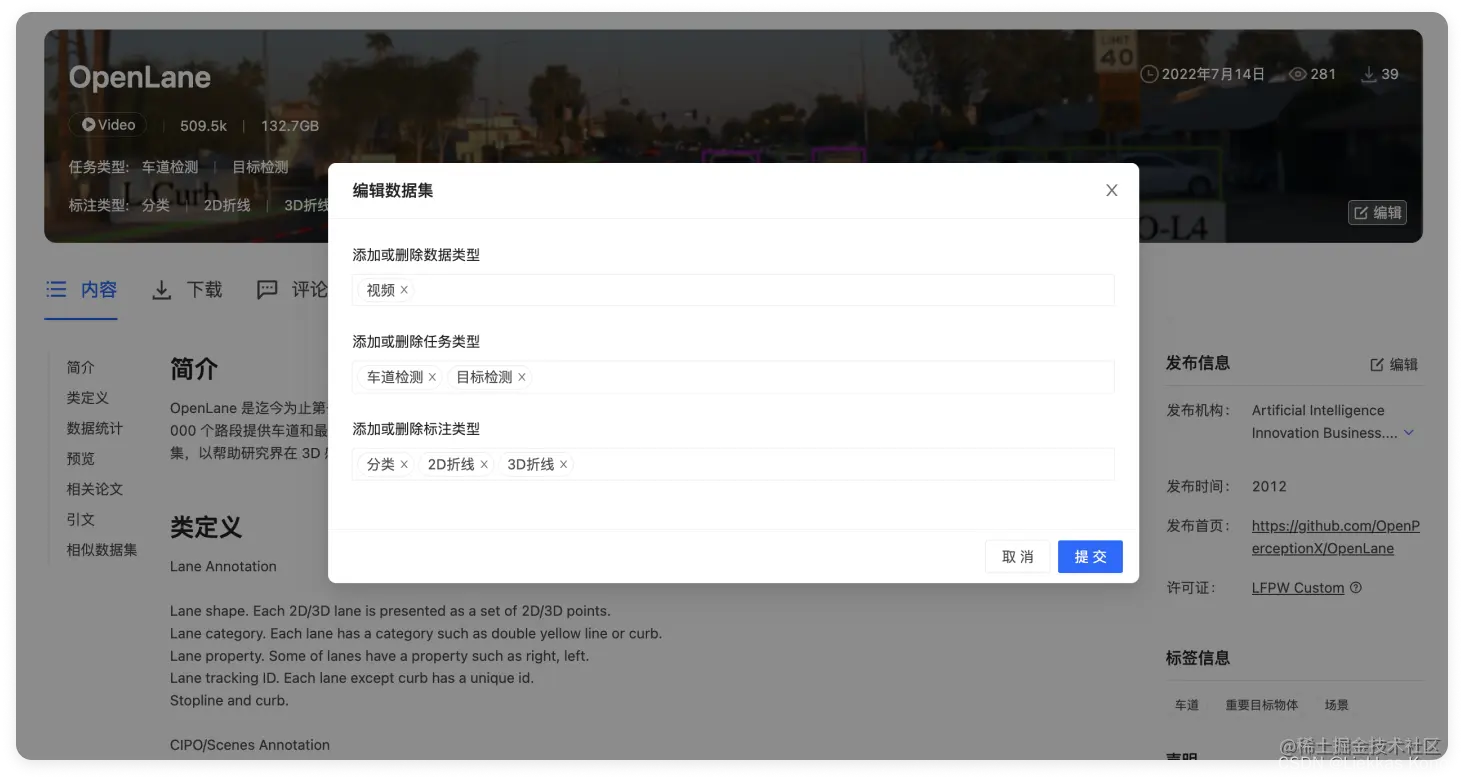Select 相似数据集 in the sidebar

tap(101, 549)
